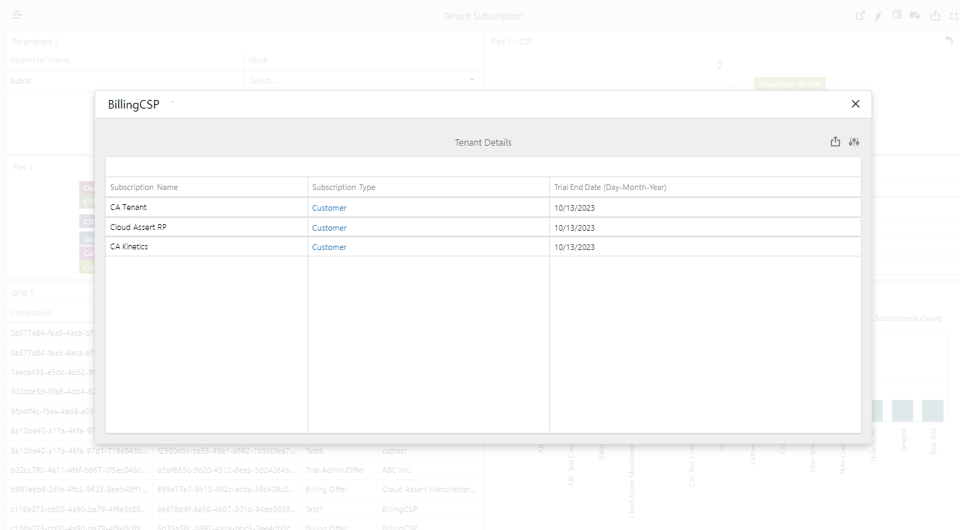Toggle the fullscreen icon in the dashboard toolbar
This screenshot has width=960, height=530.
[954, 16]
